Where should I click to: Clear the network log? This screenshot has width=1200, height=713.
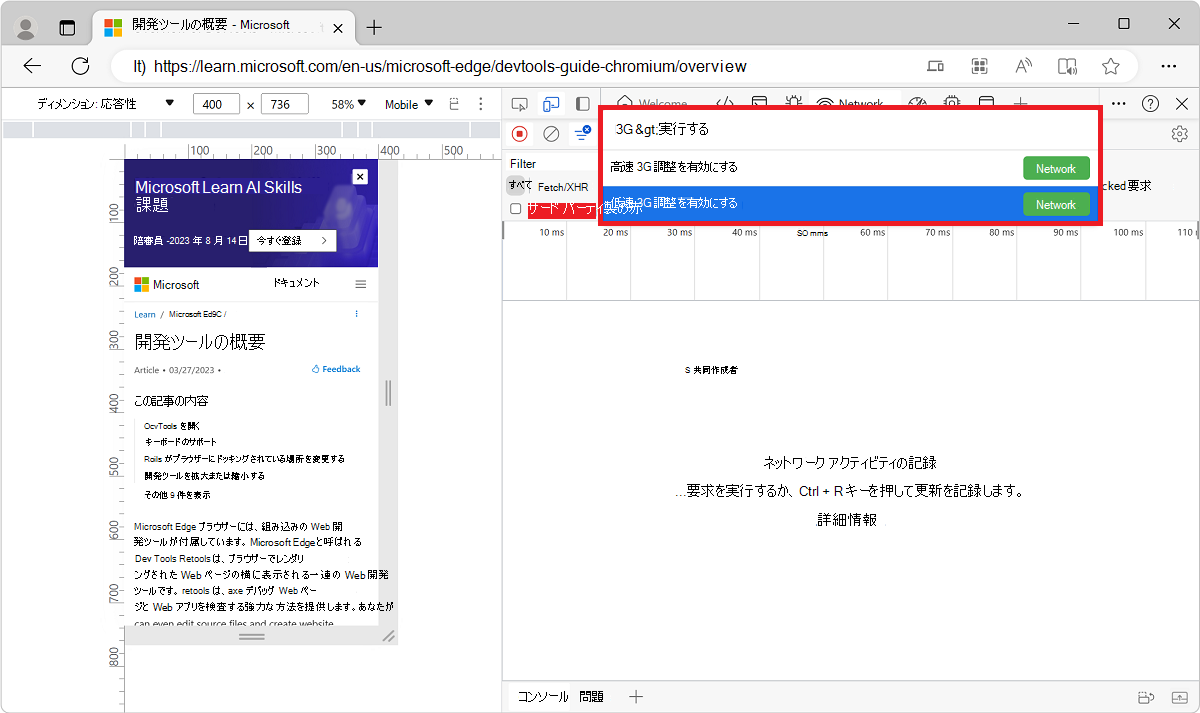[551, 133]
